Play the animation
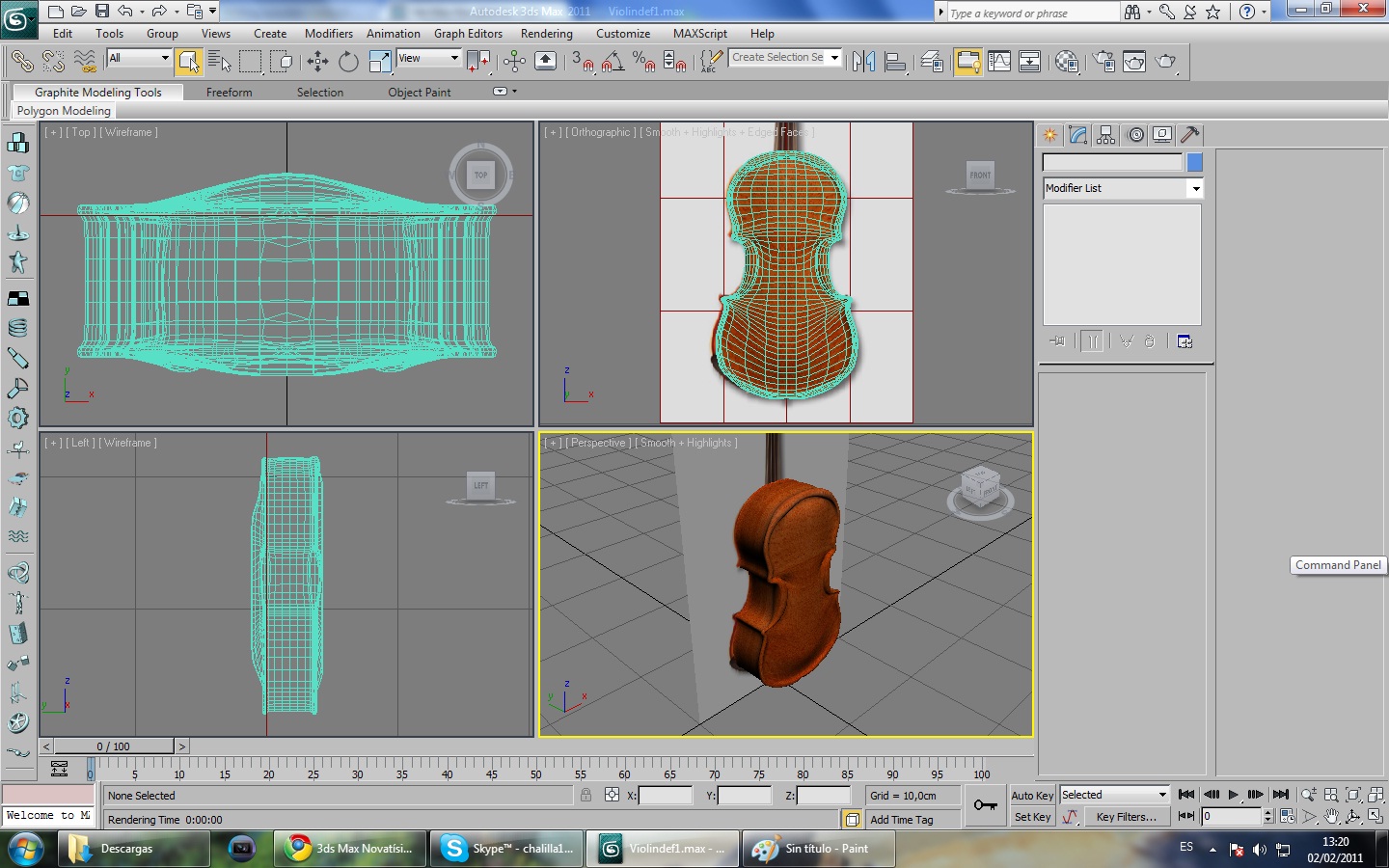The image size is (1389, 868). coord(1233,795)
